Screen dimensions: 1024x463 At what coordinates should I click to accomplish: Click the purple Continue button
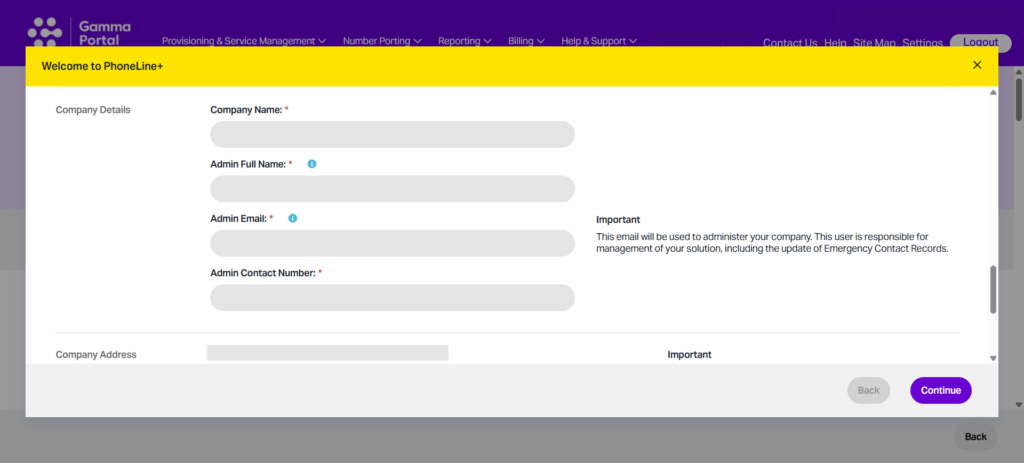(x=940, y=391)
